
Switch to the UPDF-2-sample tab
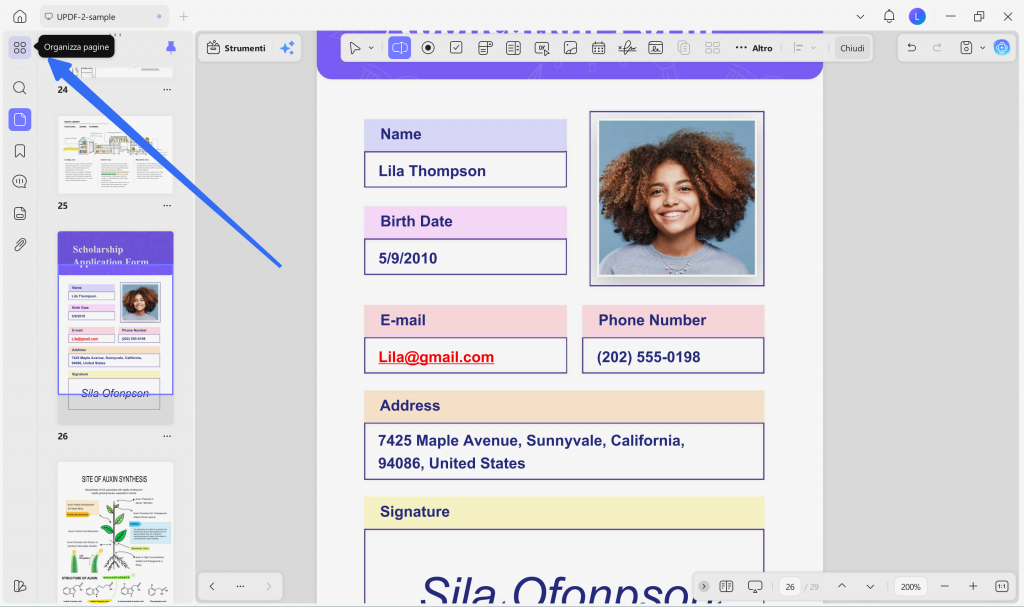pyautogui.click(x=103, y=16)
